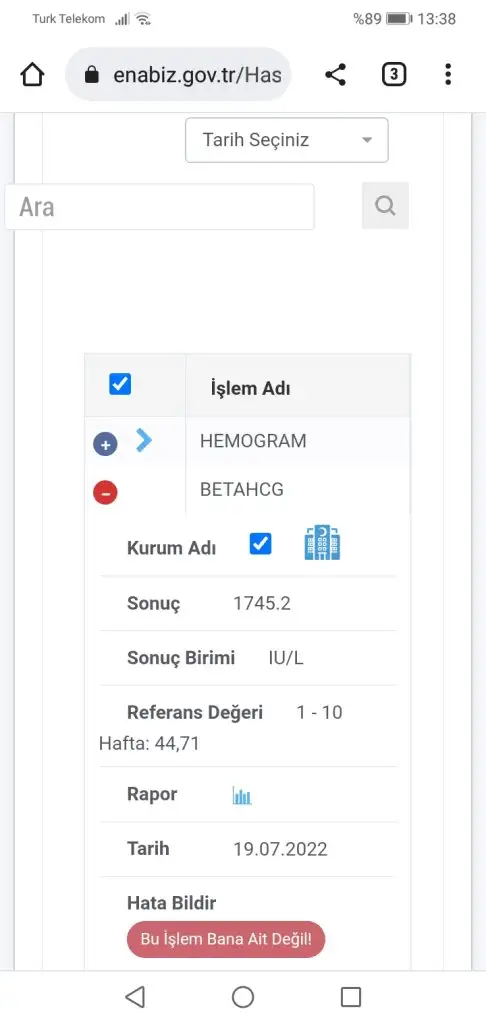Click the İşlem Adı column header

pos(250,389)
